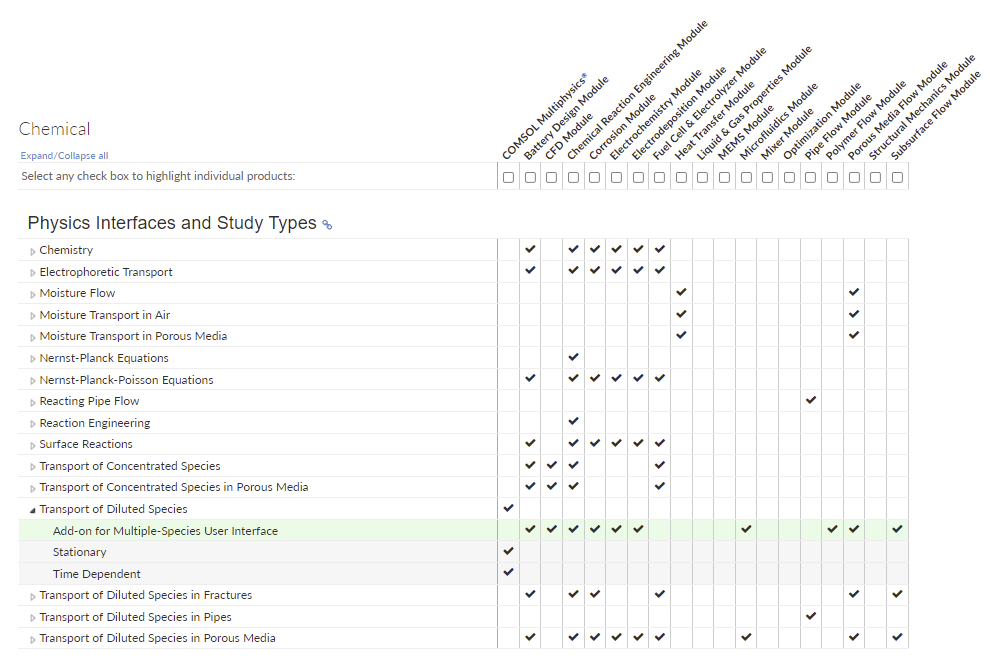Screen dimensions: 990x660
Task: Expand the Reacting Pipe Flow row
Action: tap(33, 402)
